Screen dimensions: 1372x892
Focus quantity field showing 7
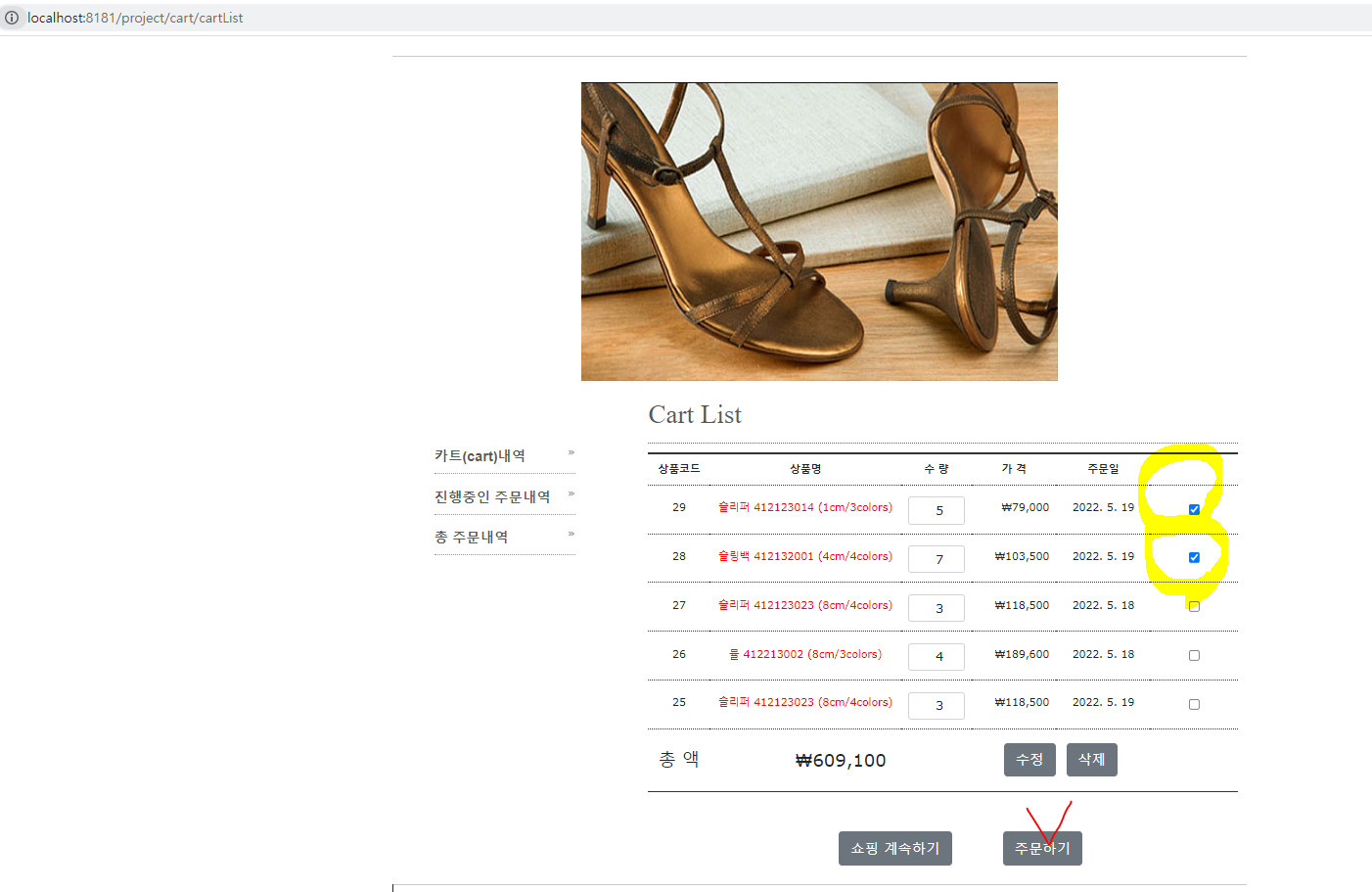tap(937, 559)
